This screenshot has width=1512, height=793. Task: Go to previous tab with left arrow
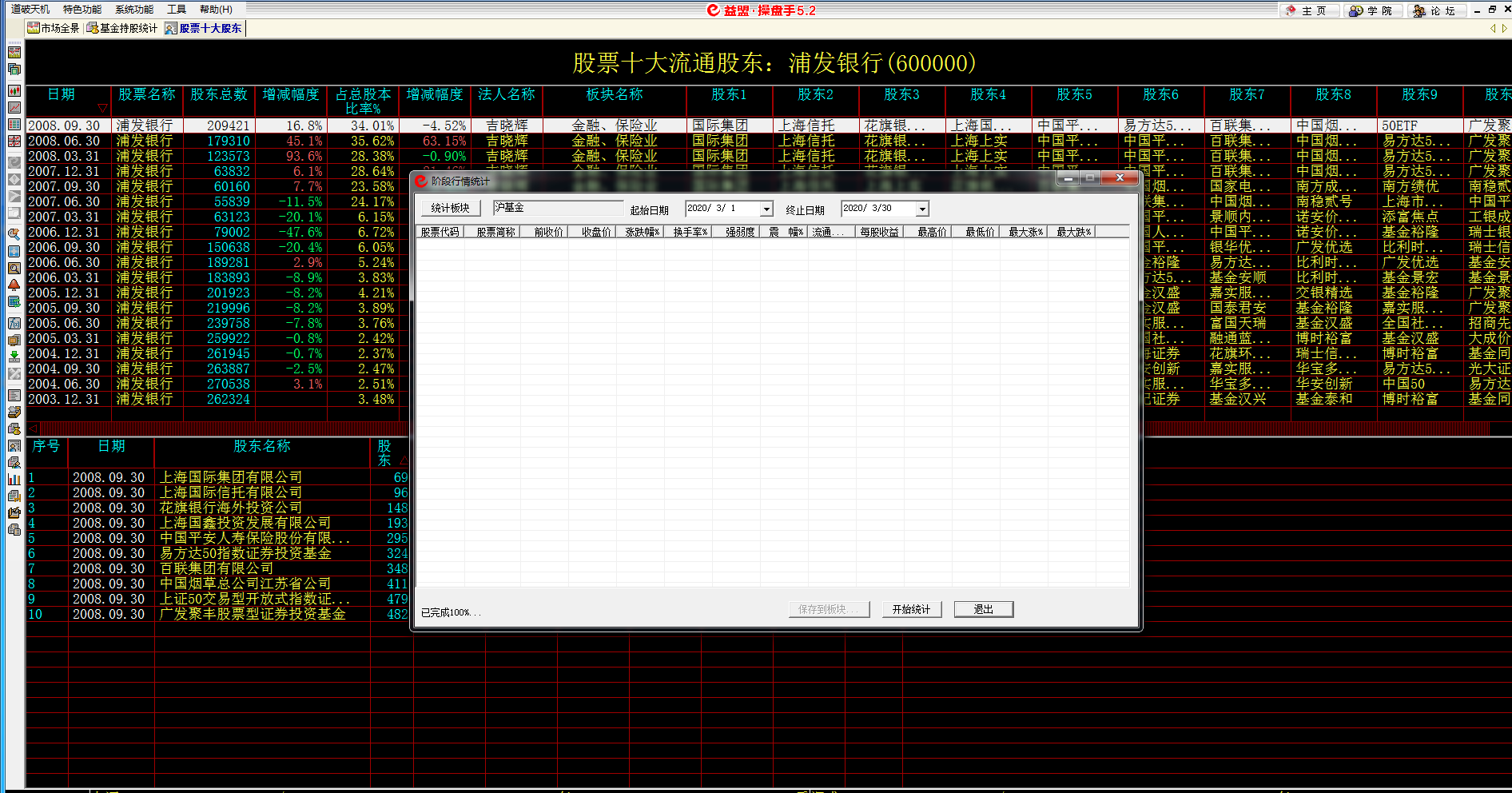[1493, 28]
